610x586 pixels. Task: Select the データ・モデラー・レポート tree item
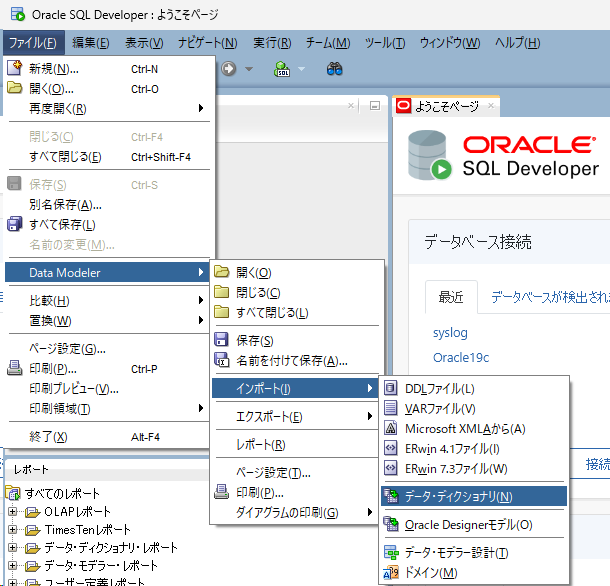pos(101,565)
